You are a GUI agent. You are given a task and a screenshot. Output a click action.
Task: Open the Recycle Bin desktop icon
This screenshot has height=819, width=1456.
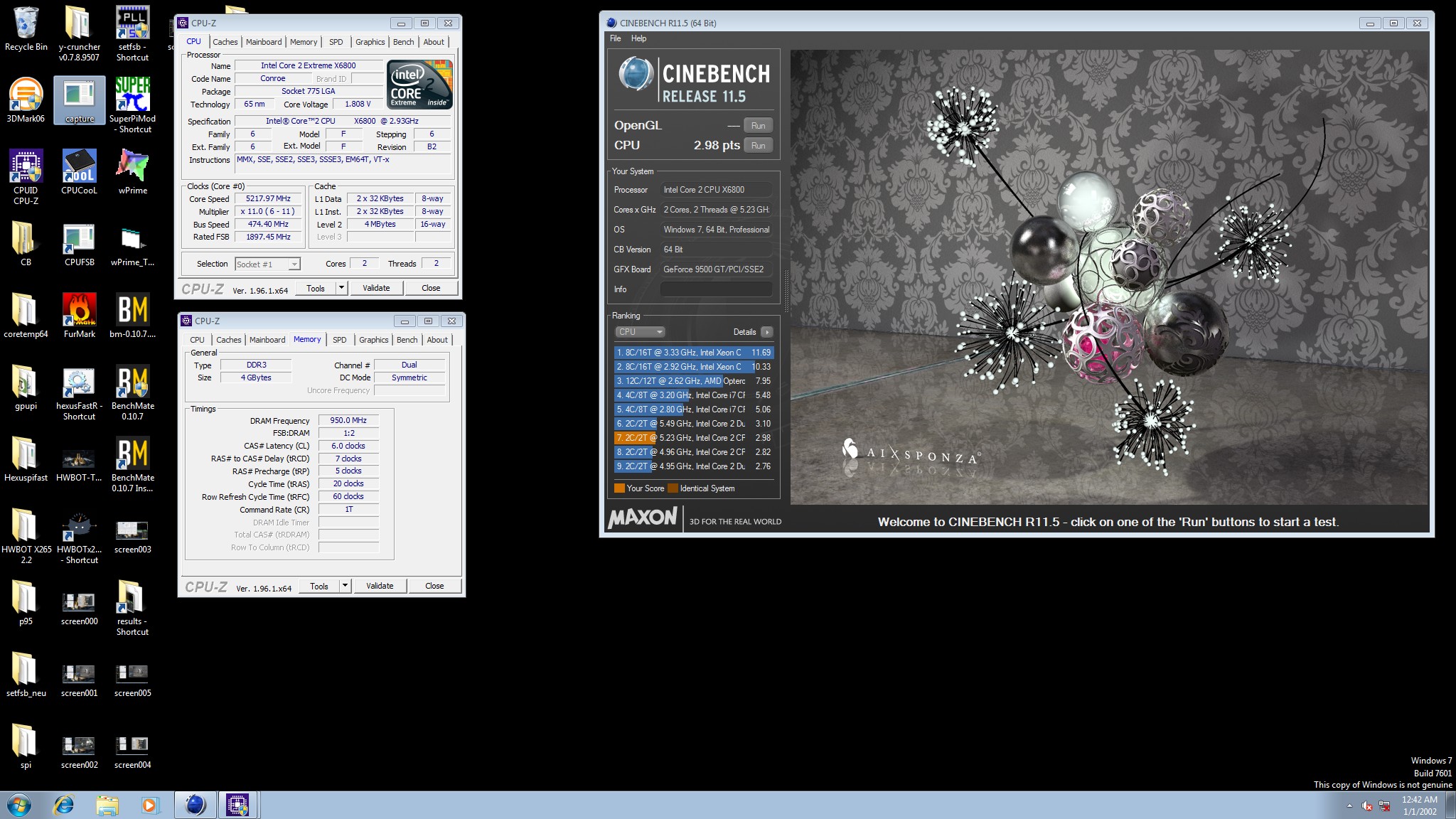(x=26, y=30)
